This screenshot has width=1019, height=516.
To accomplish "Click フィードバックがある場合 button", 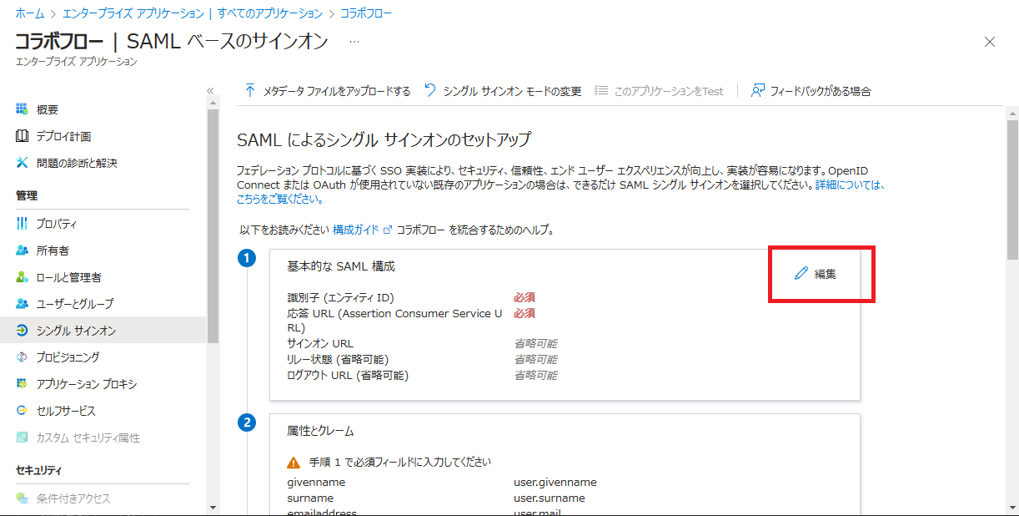I will (x=810, y=91).
